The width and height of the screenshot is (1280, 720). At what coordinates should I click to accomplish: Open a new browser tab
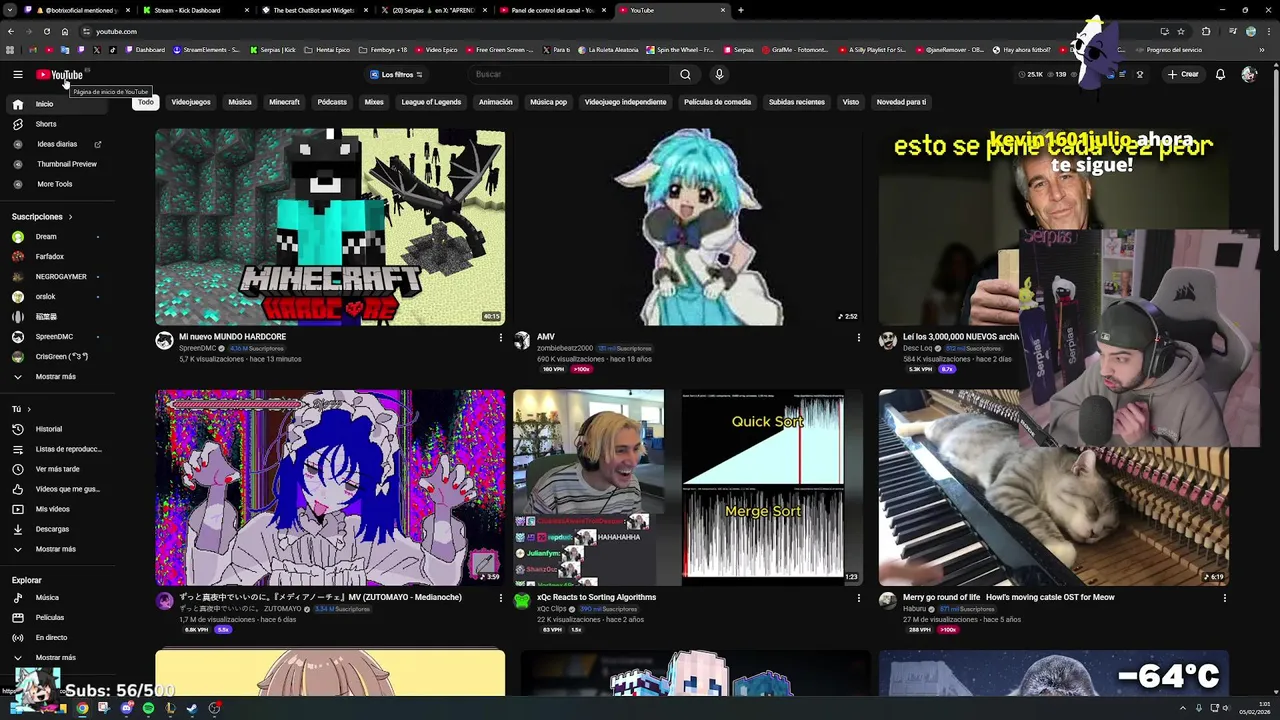point(740,10)
